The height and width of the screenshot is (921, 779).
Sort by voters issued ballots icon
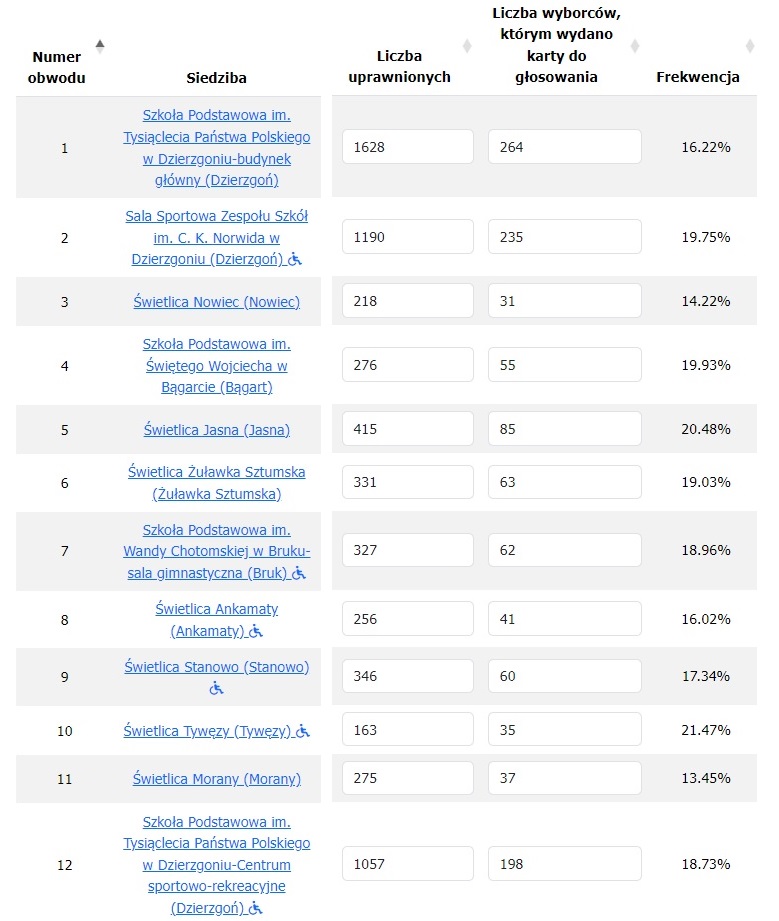click(634, 46)
